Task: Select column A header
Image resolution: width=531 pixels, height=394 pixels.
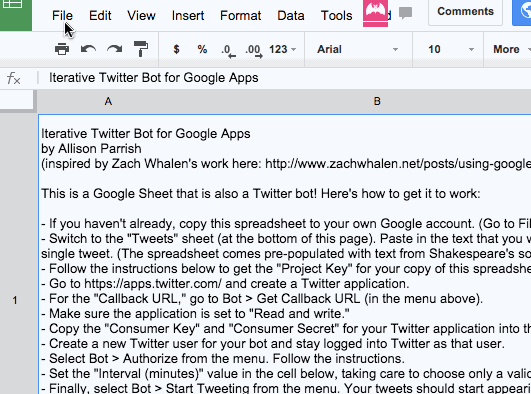Action: tap(108, 101)
